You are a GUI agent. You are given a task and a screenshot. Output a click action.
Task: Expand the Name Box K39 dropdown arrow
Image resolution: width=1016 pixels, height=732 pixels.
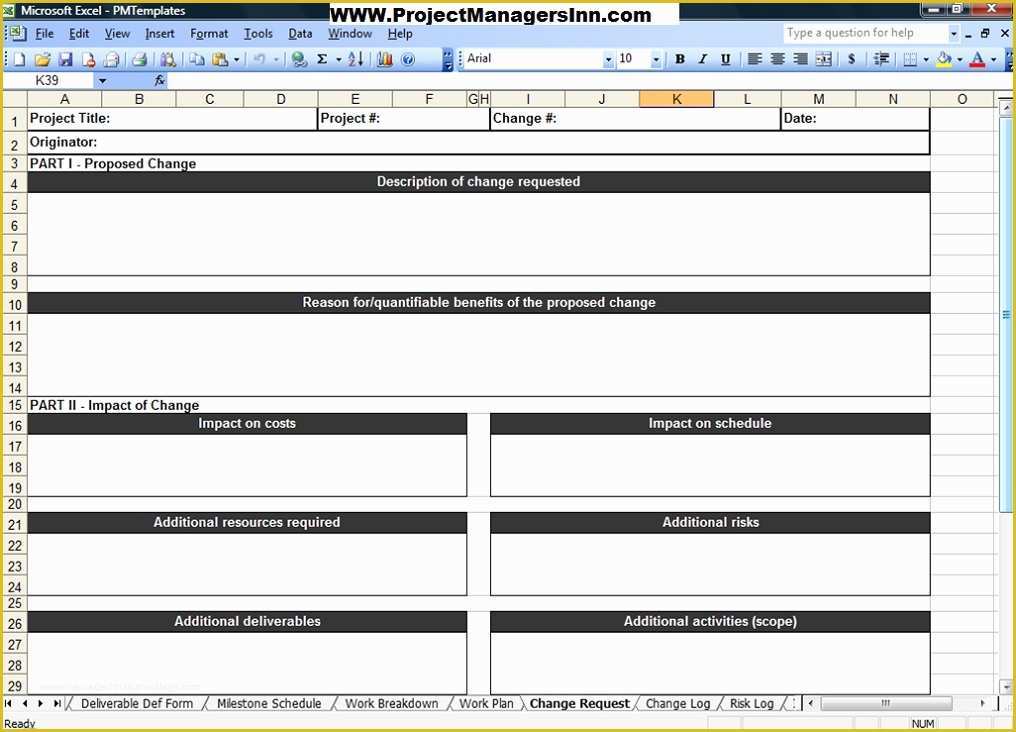(x=102, y=80)
